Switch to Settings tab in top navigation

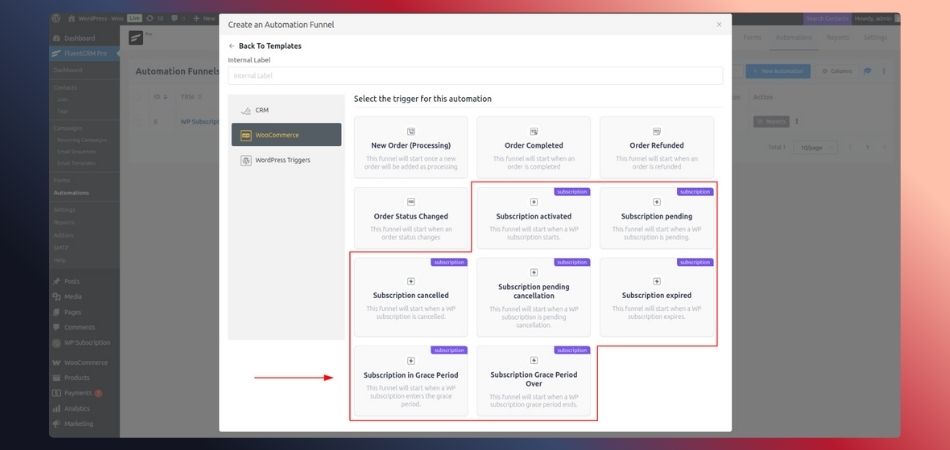(x=875, y=38)
